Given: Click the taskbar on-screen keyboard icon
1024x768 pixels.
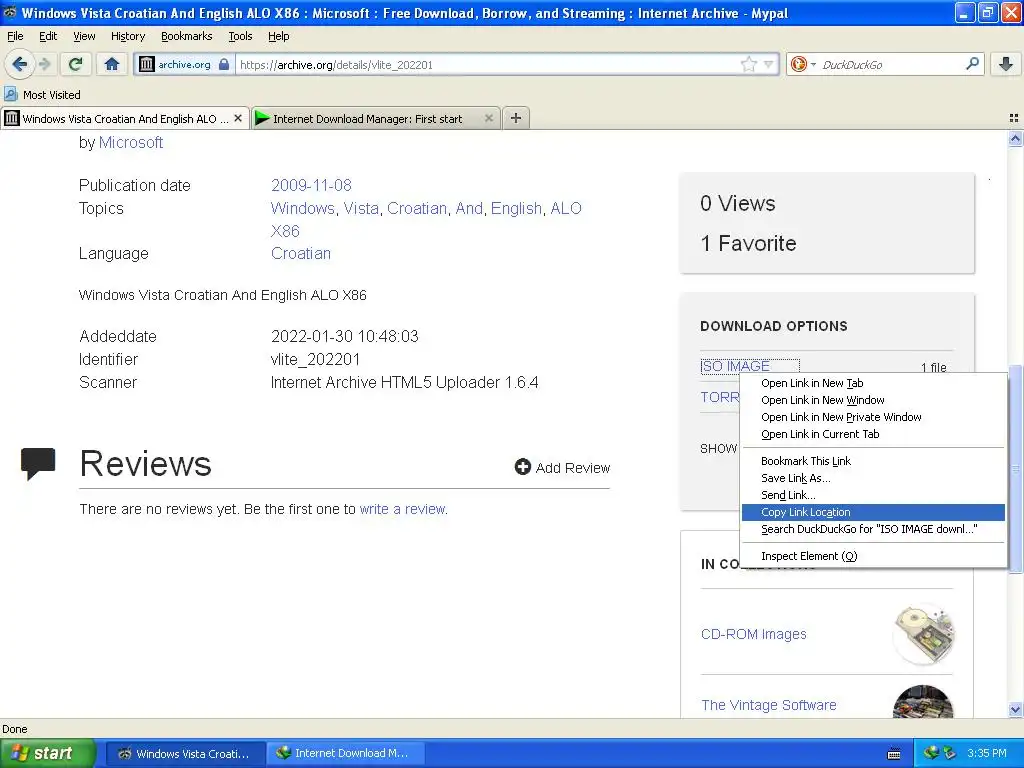Looking at the screenshot, I should [895, 754].
